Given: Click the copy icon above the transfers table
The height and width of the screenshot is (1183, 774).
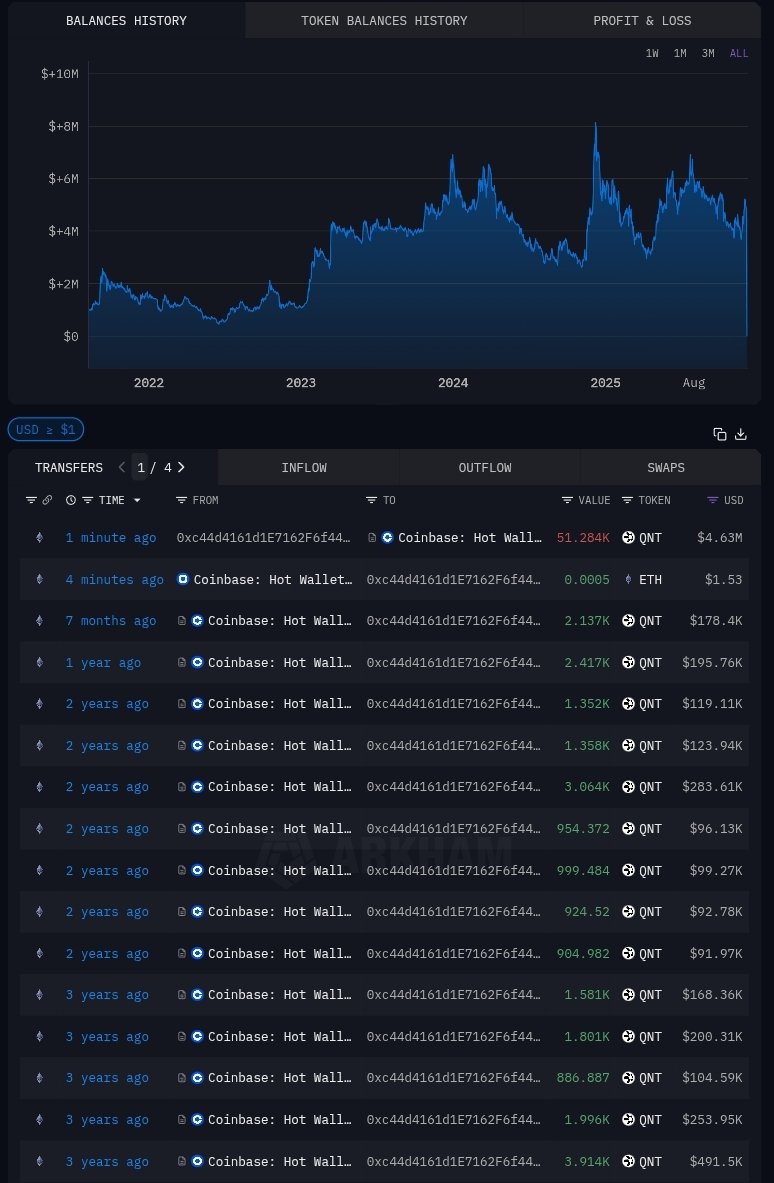Looking at the screenshot, I should 719,434.
